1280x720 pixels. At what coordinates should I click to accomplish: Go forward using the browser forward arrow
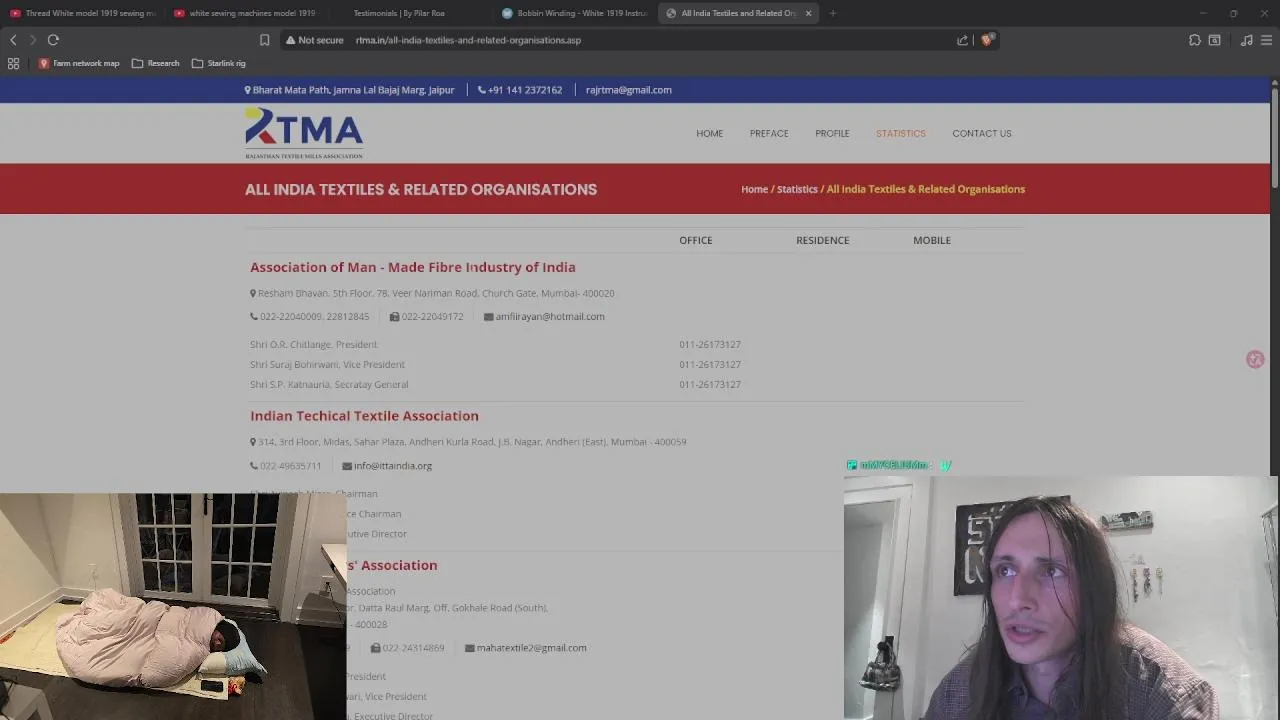point(32,40)
